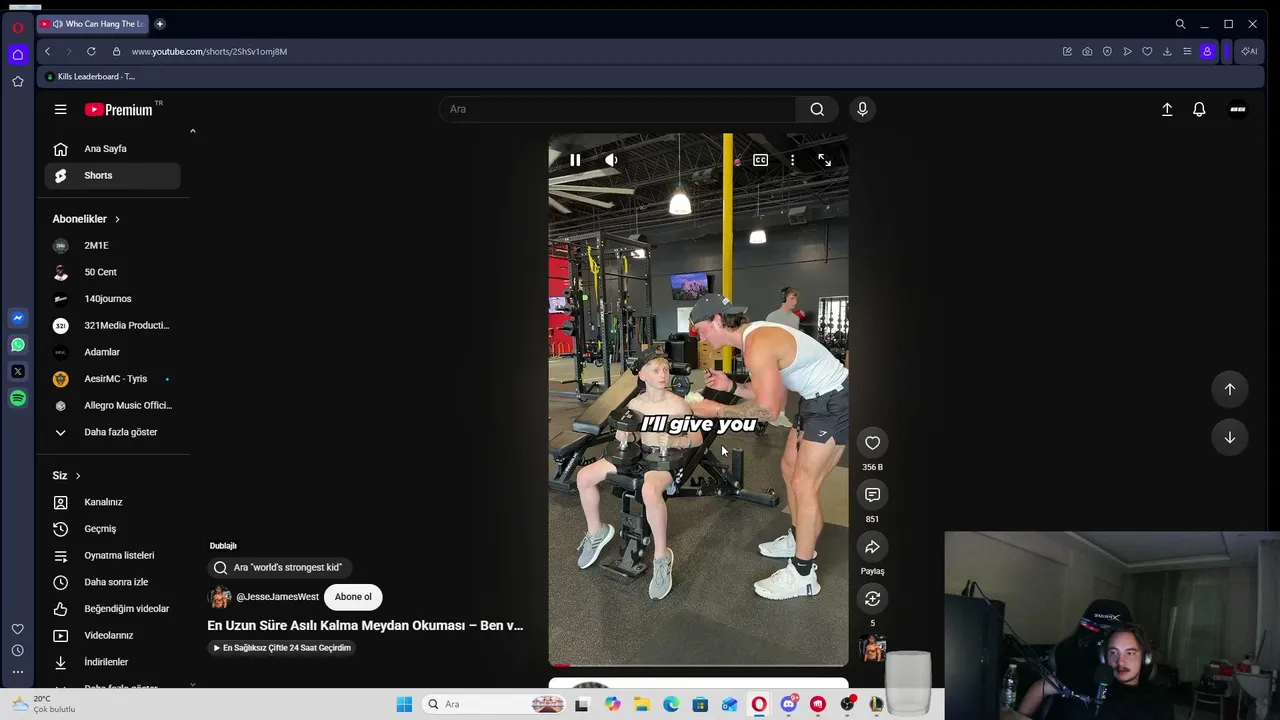Run the YouTube search with magnifier button
This screenshot has width=1280, height=720.
point(817,109)
